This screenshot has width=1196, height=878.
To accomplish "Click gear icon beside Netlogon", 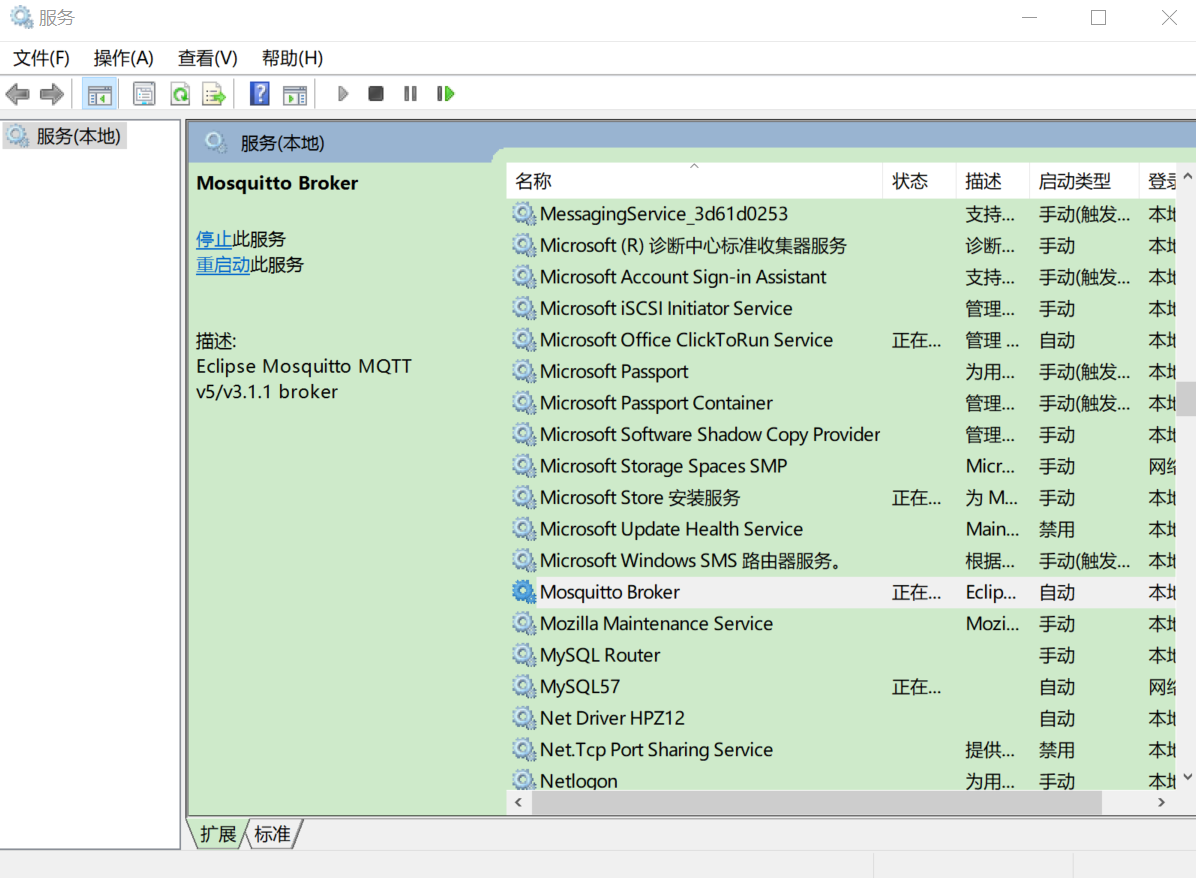I will click(523, 780).
